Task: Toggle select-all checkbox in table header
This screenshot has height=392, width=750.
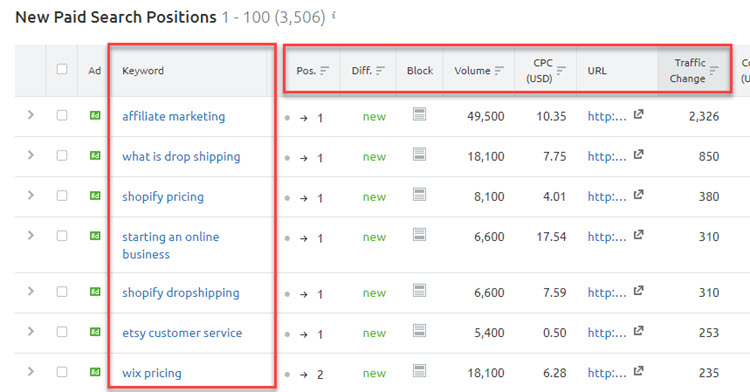Action: pos(62,69)
